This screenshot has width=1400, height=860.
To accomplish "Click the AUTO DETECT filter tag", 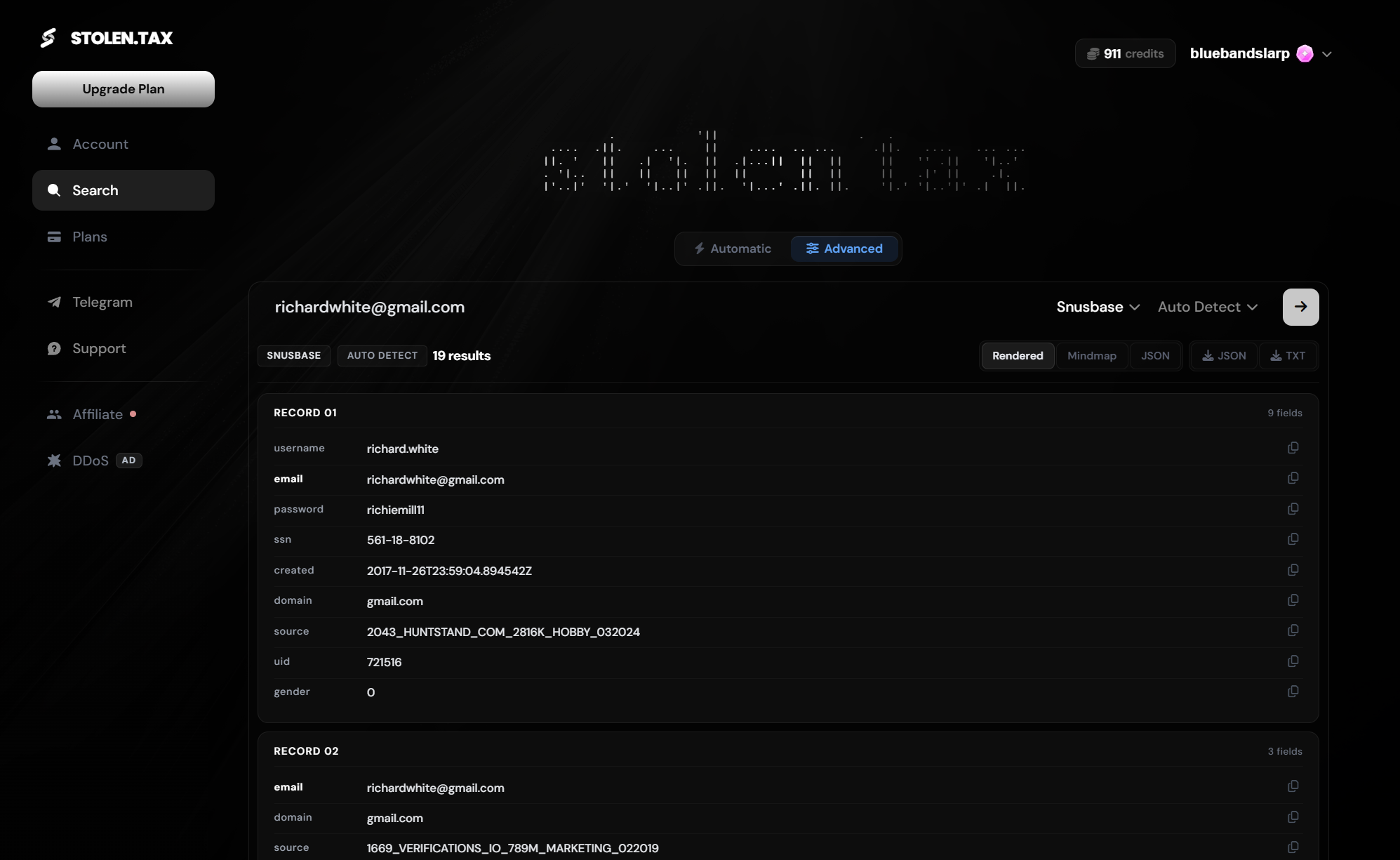I will (382, 356).
